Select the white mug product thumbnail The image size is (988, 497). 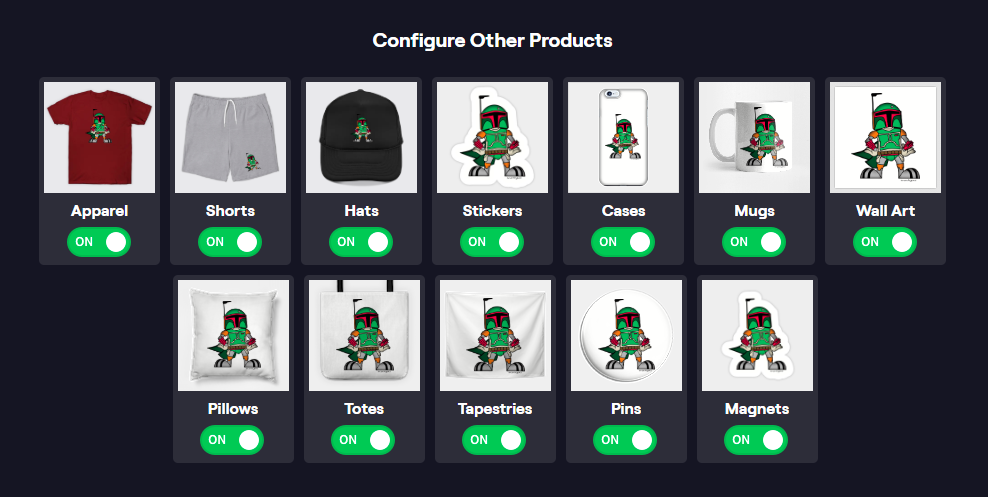tap(755, 137)
